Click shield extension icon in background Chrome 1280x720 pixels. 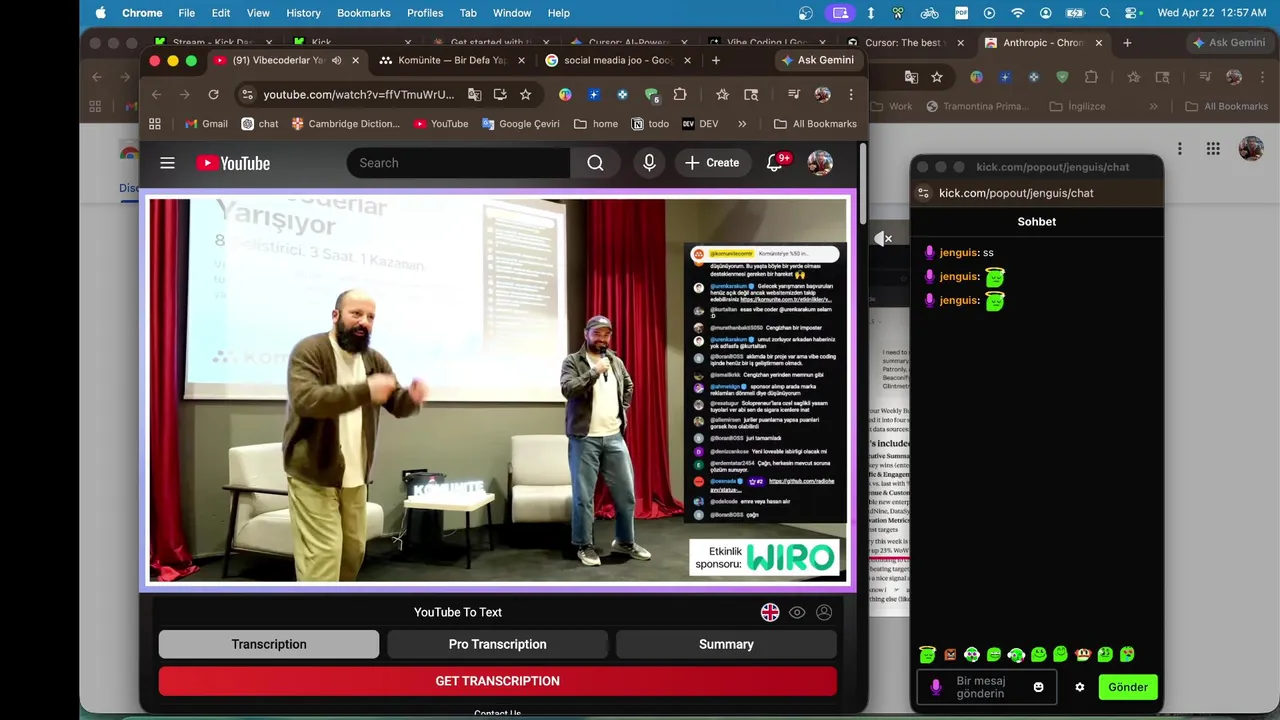coord(1062,77)
